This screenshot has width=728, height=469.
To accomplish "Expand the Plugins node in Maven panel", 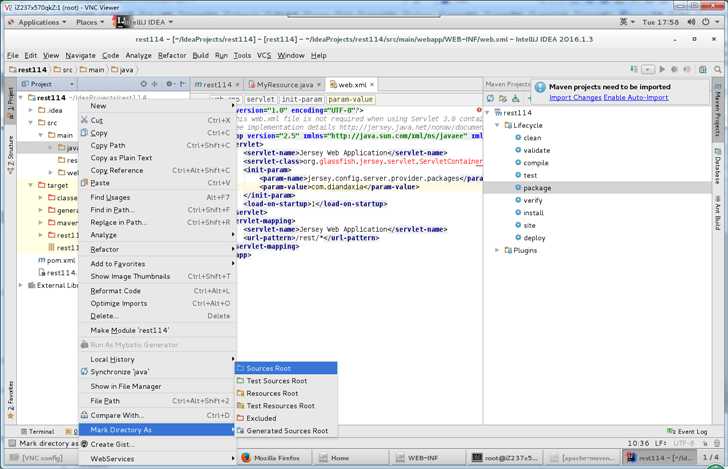I will tap(497, 250).
